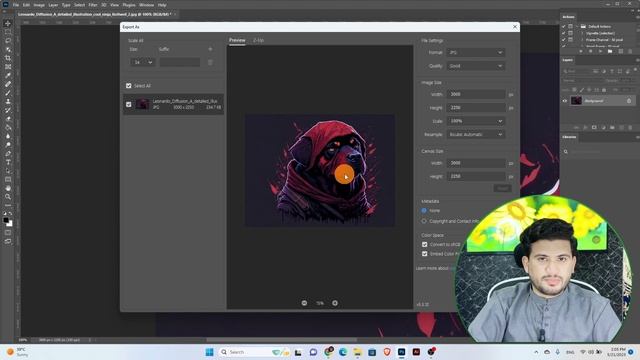Click the foreground color swatch
This screenshot has width=640, height=360.
coord(6,220)
